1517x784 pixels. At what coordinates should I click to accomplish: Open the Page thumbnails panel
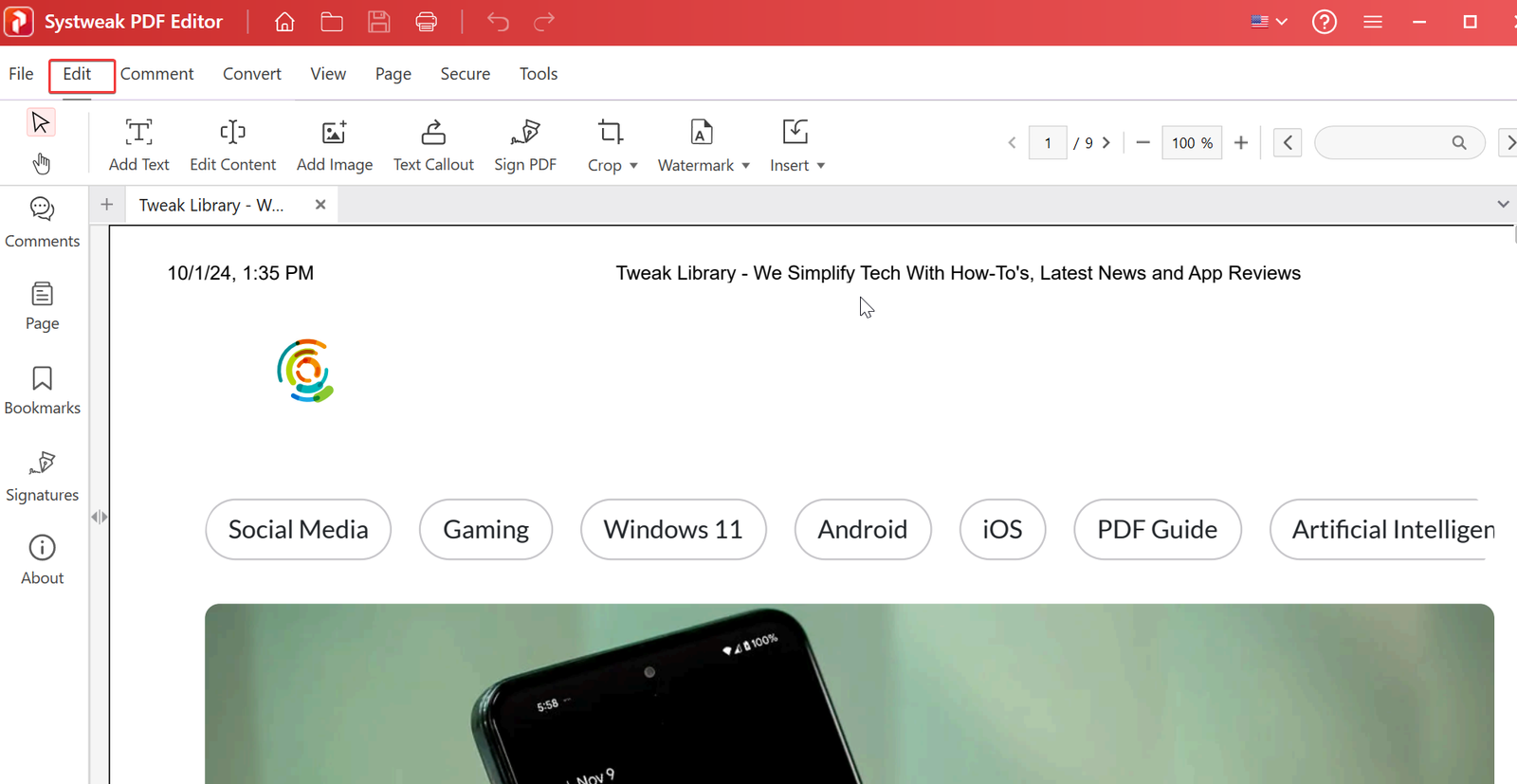pos(42,306)
